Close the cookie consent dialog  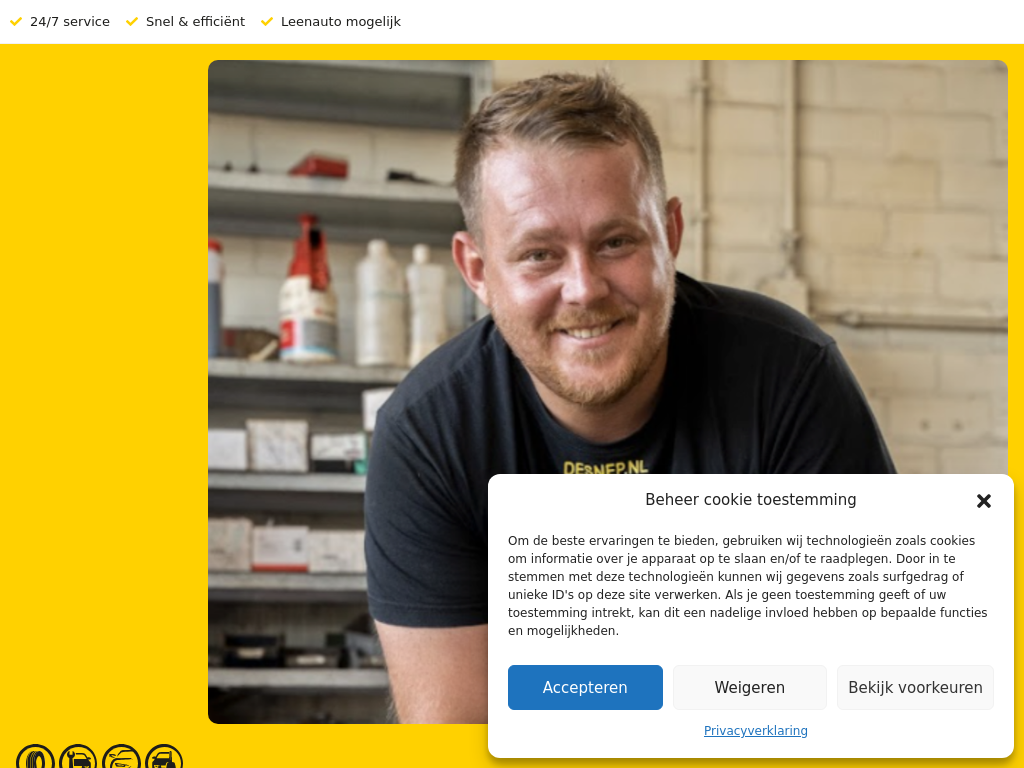click(x=984, y=501)
